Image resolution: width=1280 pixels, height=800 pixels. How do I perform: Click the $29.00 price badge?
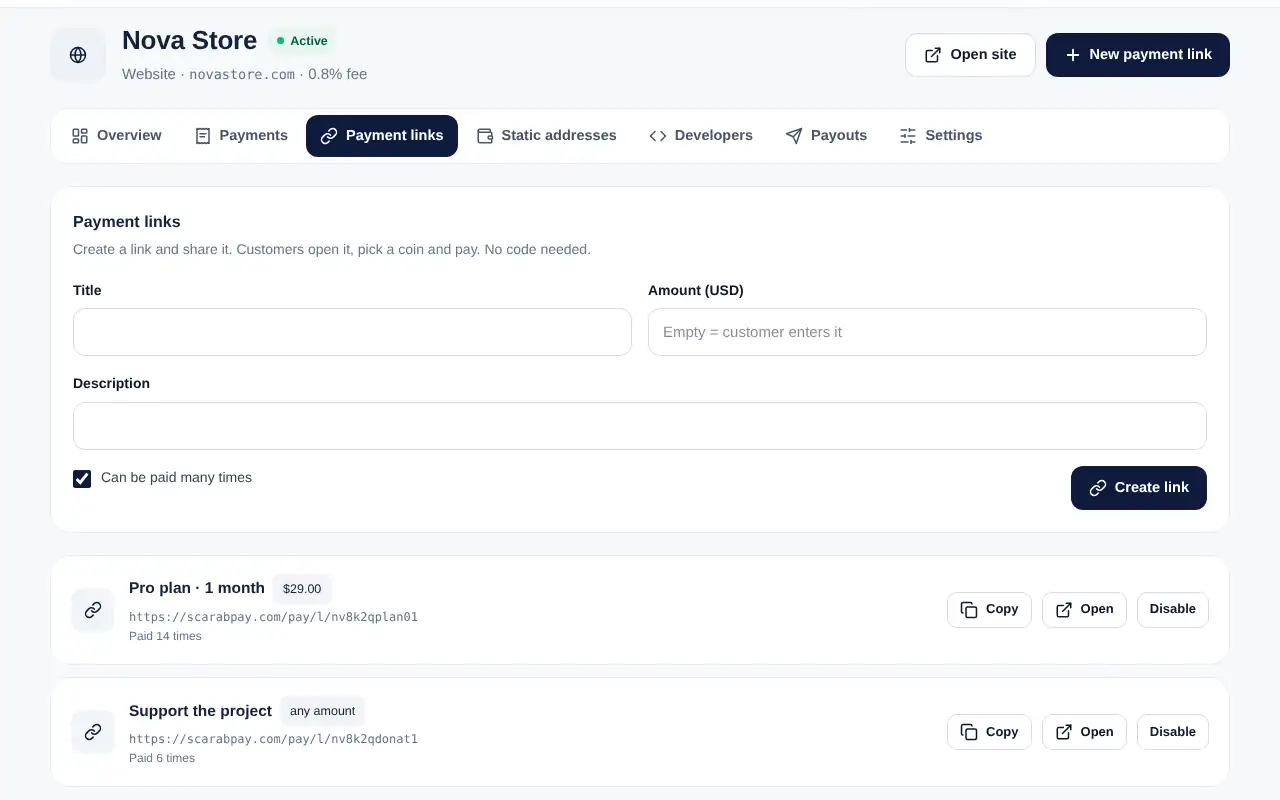302,589
